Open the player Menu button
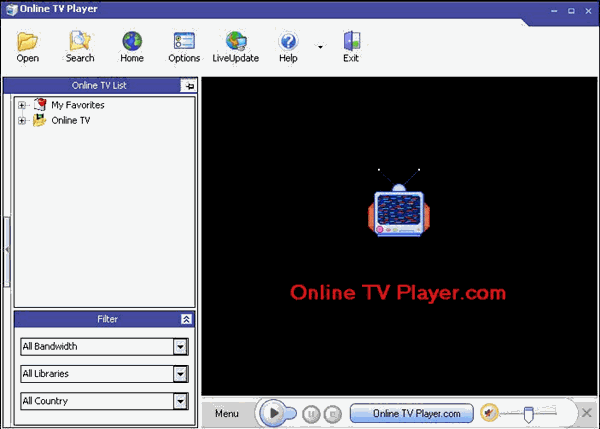The image size is (600, 429). pos(227,414)
